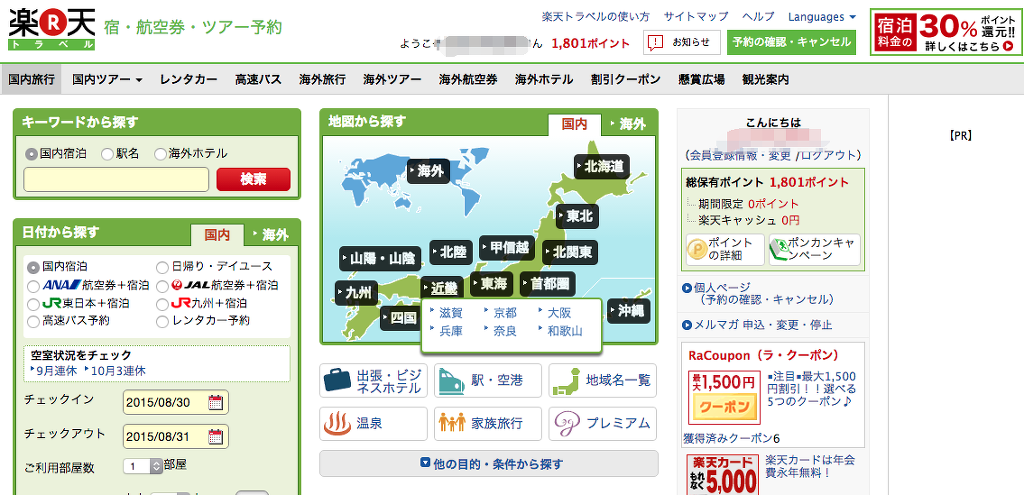Click the red 検索 button
The image size is (1024, 495).
coord(253,180)
